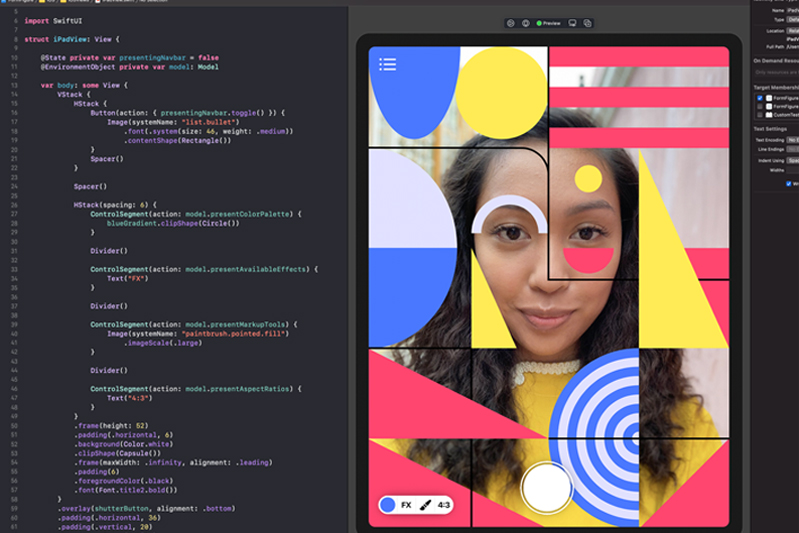The width and height of the screenshot is (799, 533).
Task: Tap the list bullet menu icon in preview
Action: click(388, 64)
